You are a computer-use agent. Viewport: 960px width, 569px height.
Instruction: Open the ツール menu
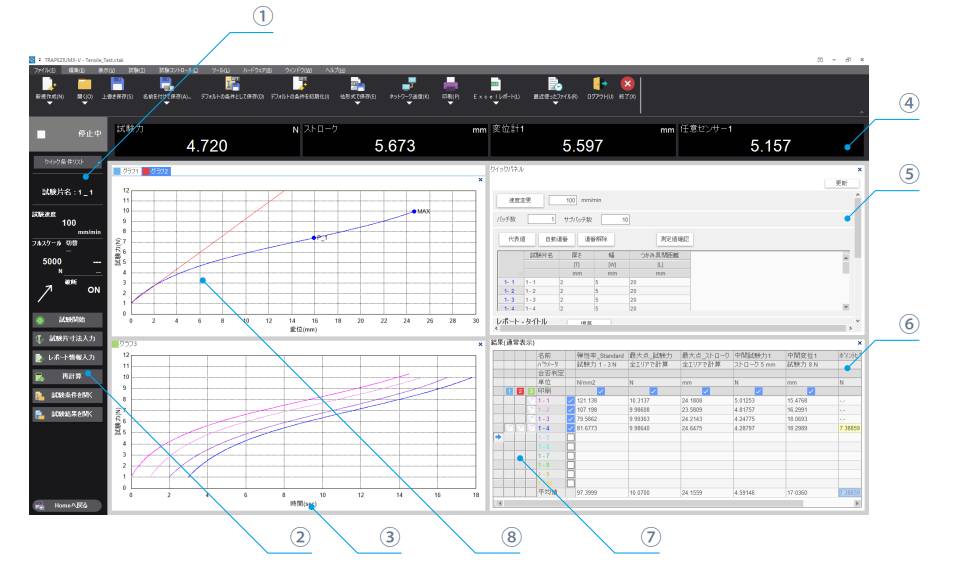220,70
